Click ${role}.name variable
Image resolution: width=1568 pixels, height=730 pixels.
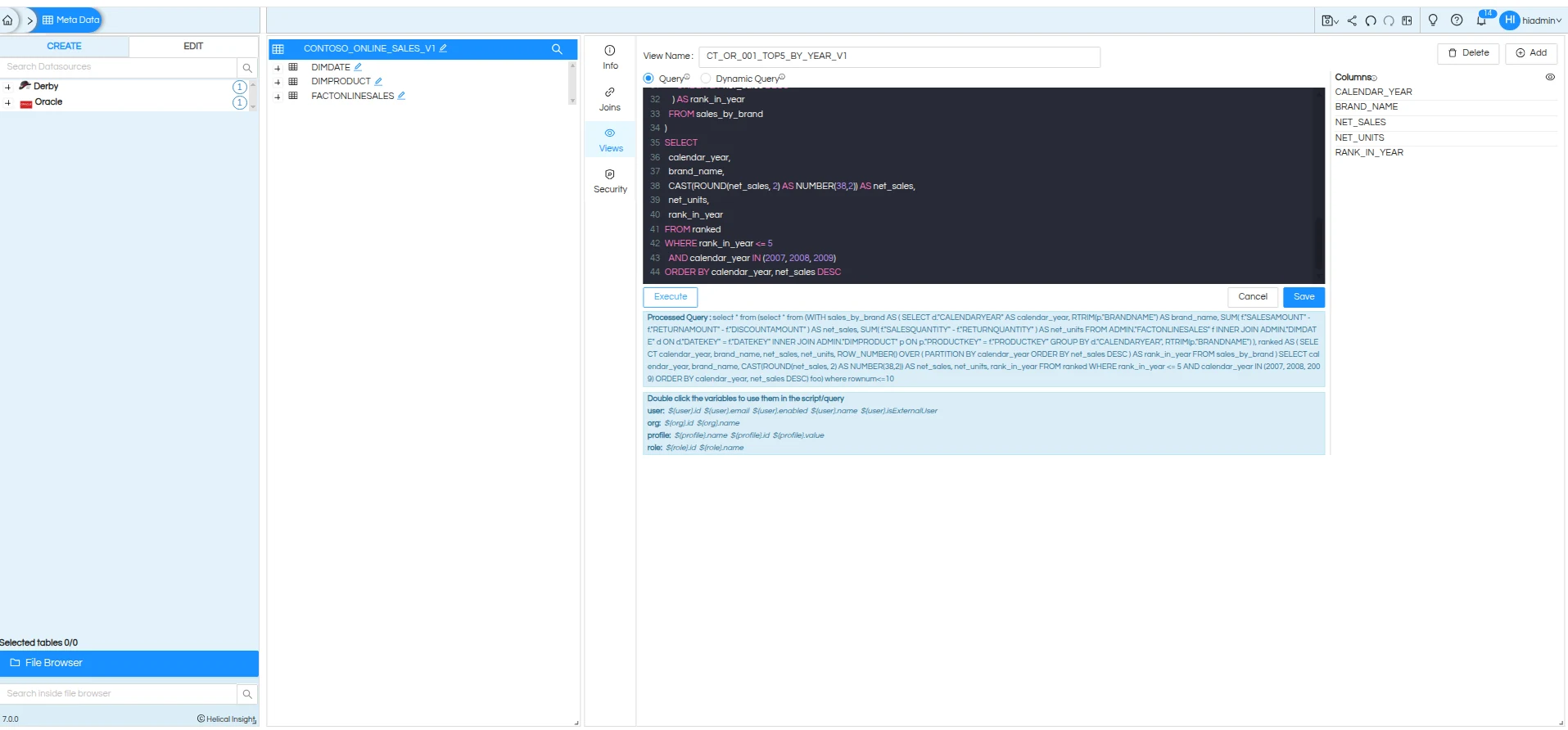pos(721,448)
